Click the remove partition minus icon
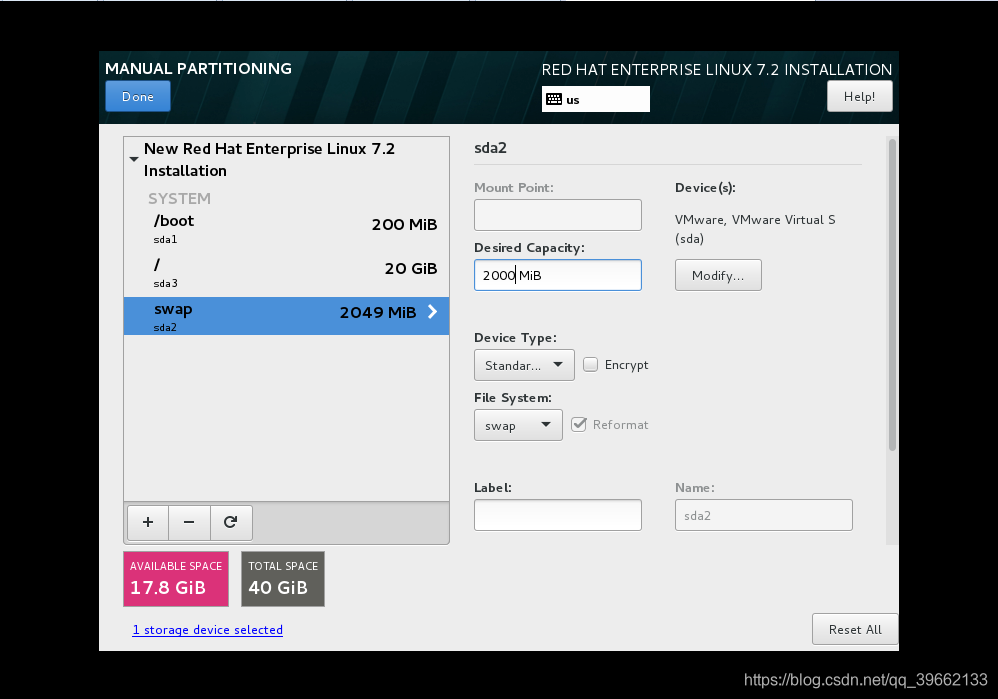This screenshot has width=998, height=699. pyautogui.click(x=189, y=522)
